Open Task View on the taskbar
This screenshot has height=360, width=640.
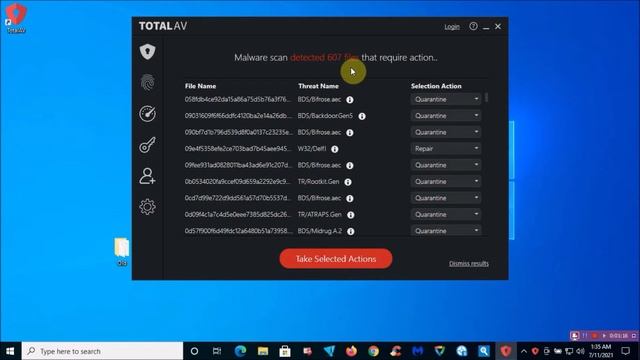217,351
